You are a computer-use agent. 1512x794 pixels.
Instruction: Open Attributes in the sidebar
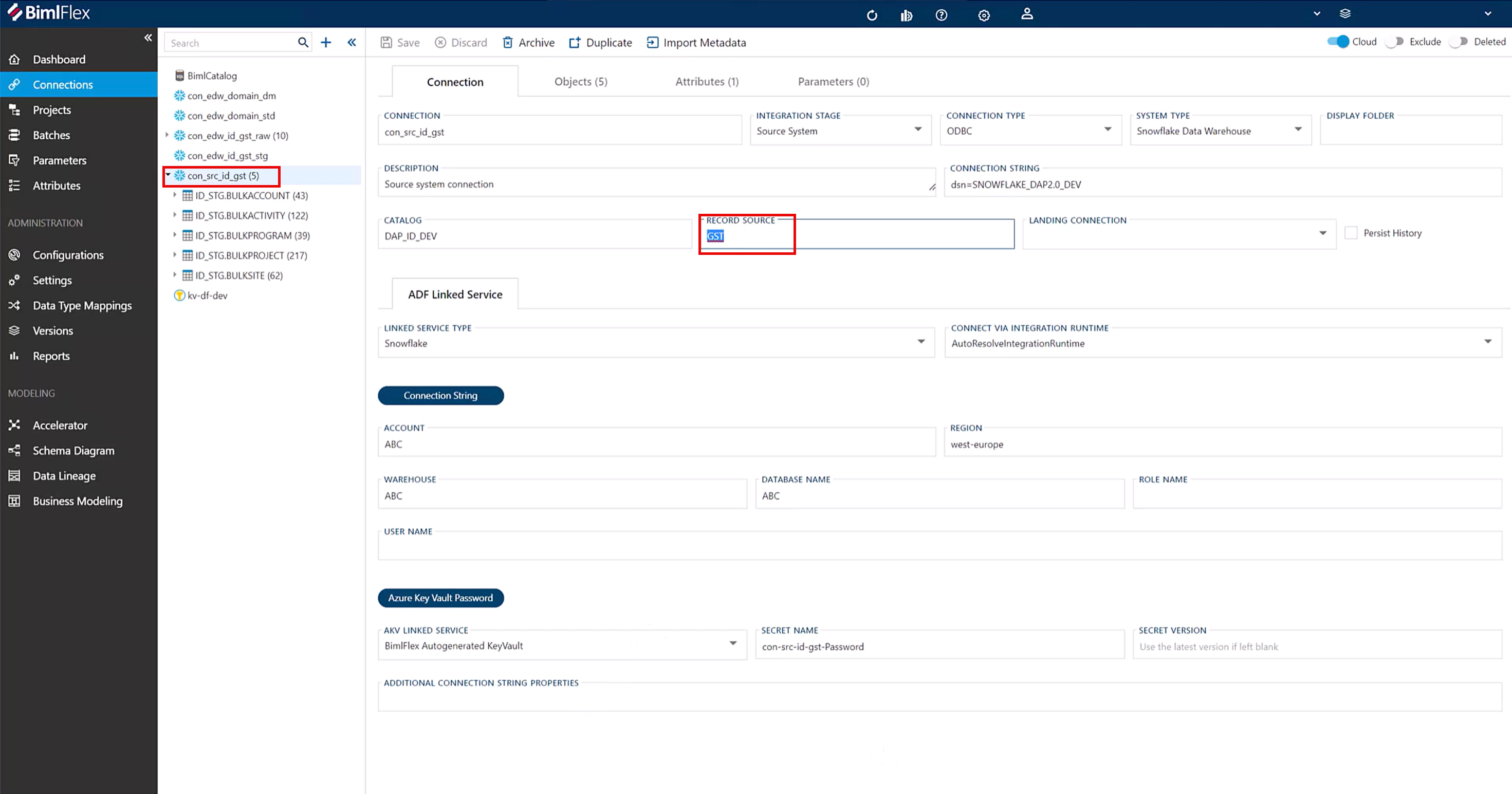(x=79, y=186)
